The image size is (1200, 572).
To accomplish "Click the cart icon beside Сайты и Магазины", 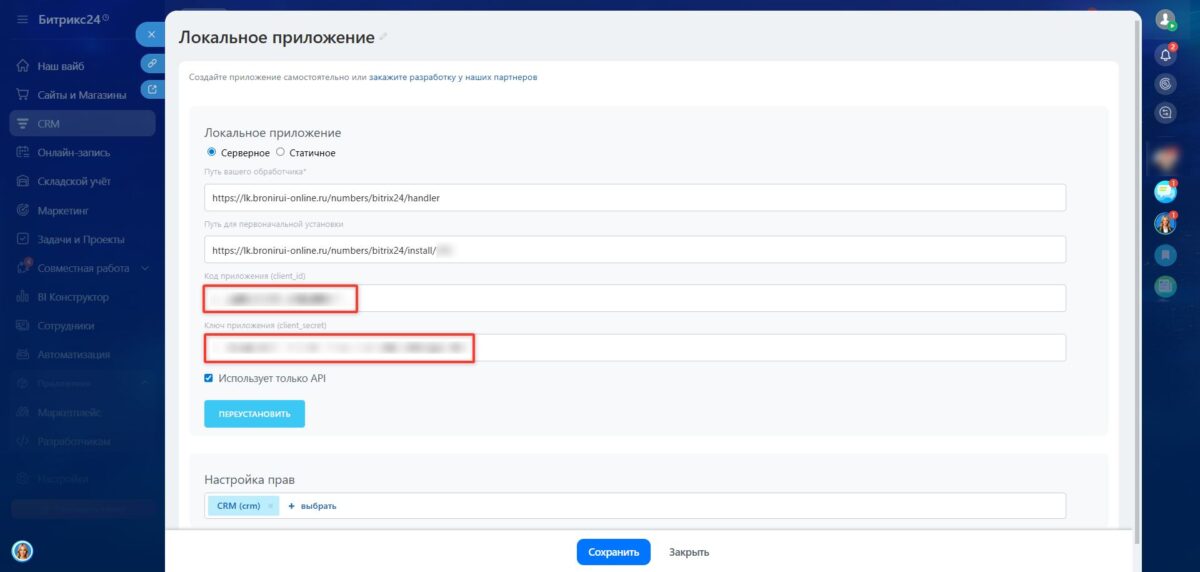I will [x=23, y=95].
